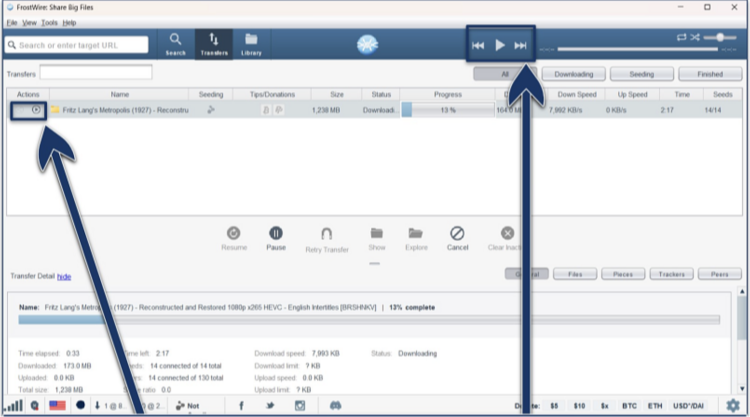Open the Help menu
The image size is (750, 417).
tap(69, 22)
